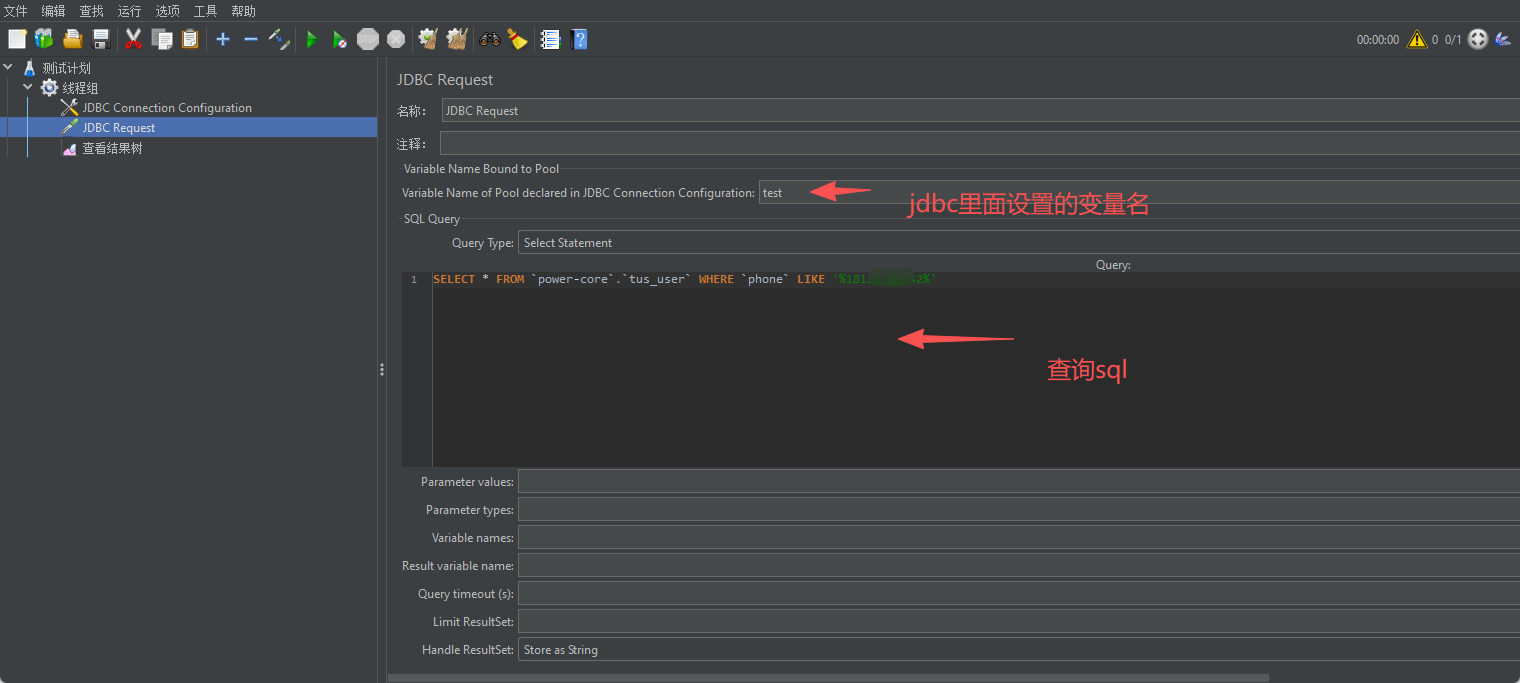Screen dimensions: 1520x683
Task: Open the Handle ResultSet dropdown
Action: pyautogui.click(x=1018, y=649)
